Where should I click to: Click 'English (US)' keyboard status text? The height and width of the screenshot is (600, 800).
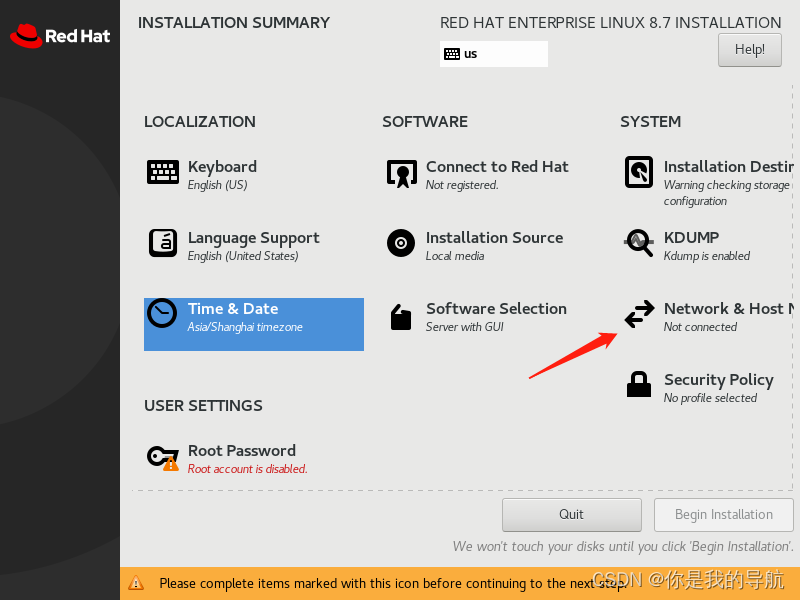tap(217, 185)
